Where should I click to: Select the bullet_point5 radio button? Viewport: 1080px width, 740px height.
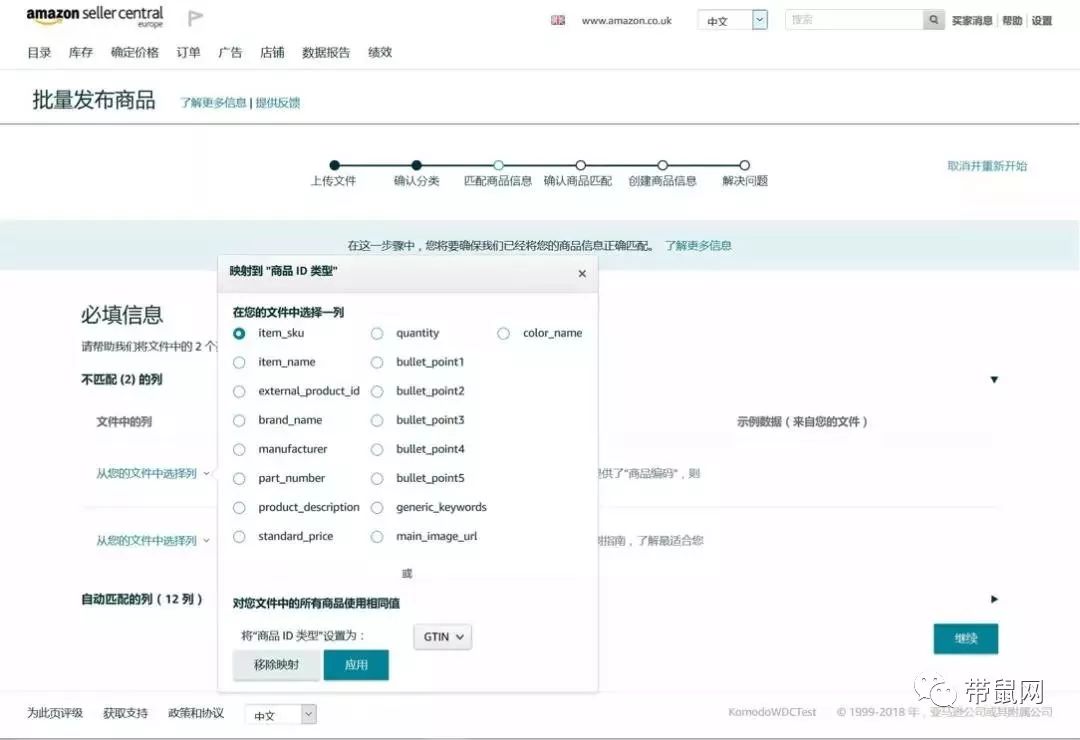[x=377, y=478]
